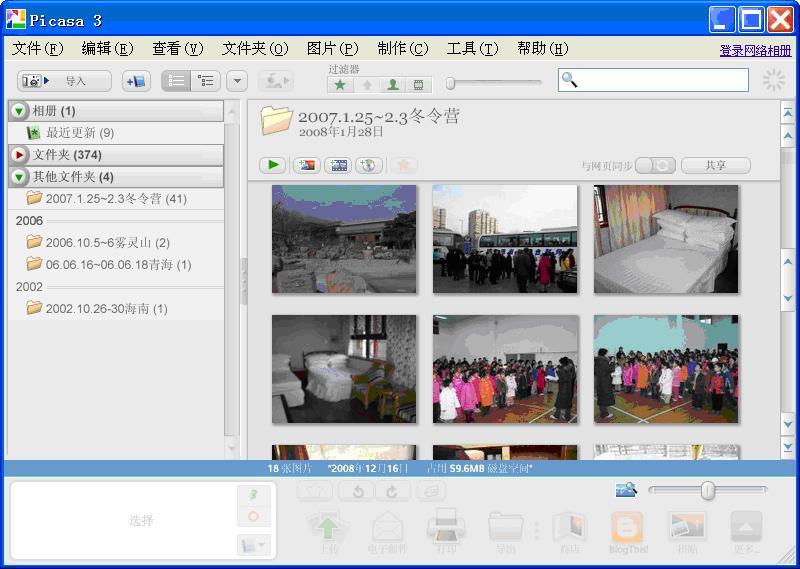Play slideshow with green play button

(x=272, y=165)
